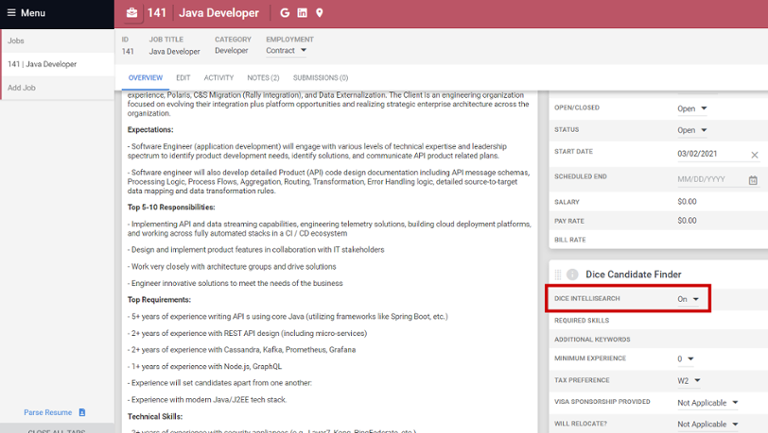The height and width of the screenshot is (433, 768).
Task: Click the Pay Rate value $0.00
Action: (x=687, y=221)
